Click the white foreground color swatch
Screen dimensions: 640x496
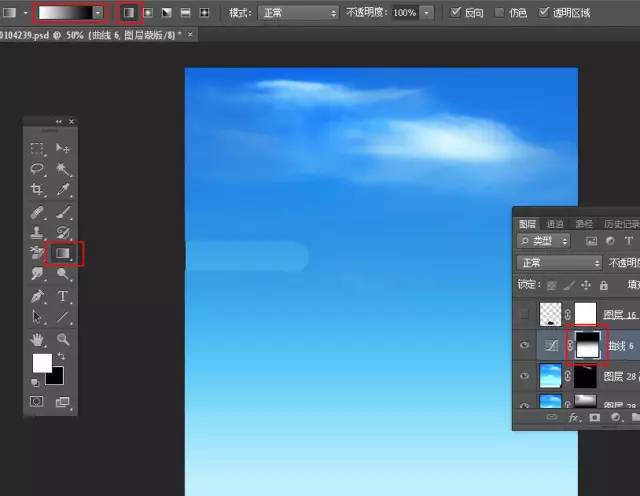coord(42,363)
